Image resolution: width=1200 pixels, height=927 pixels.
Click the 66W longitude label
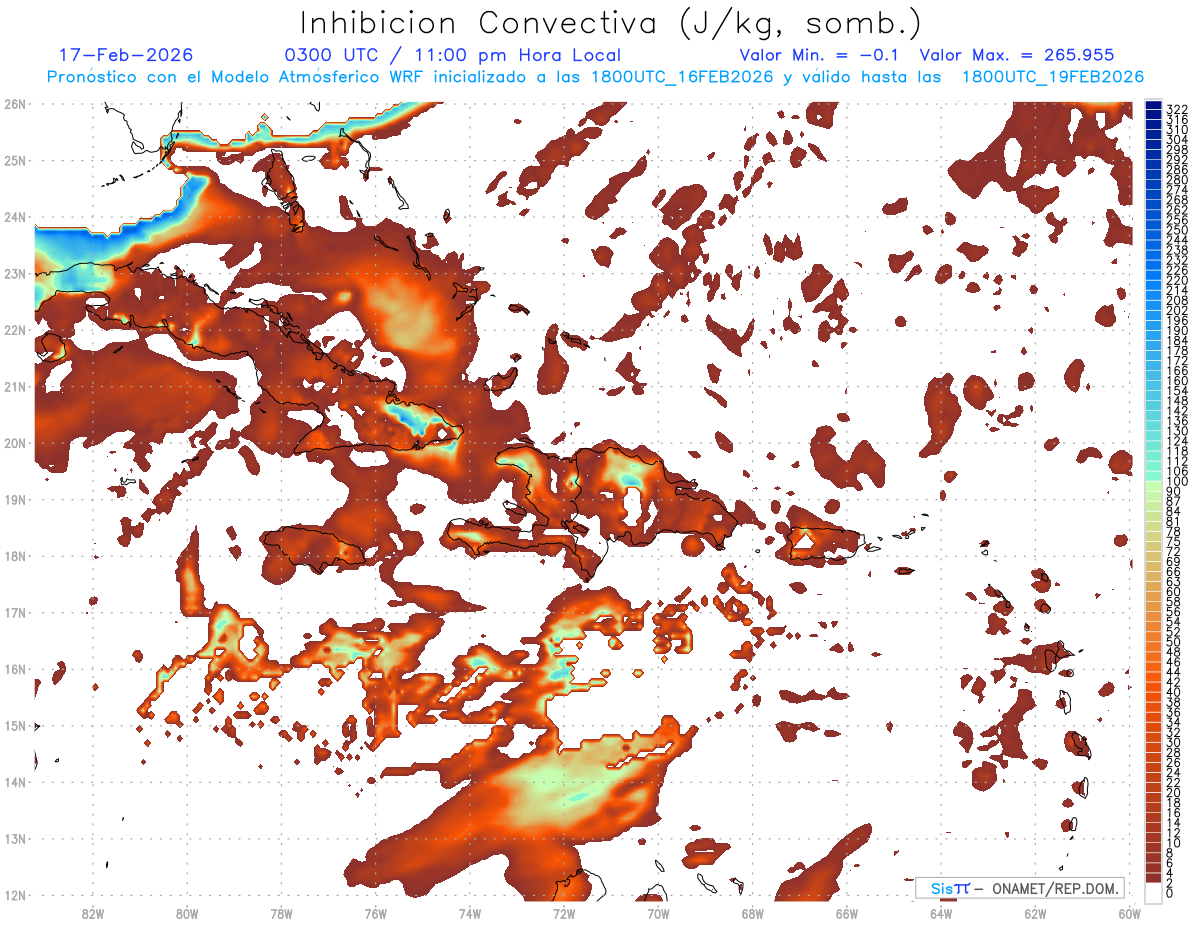click(x=847, y=913)
